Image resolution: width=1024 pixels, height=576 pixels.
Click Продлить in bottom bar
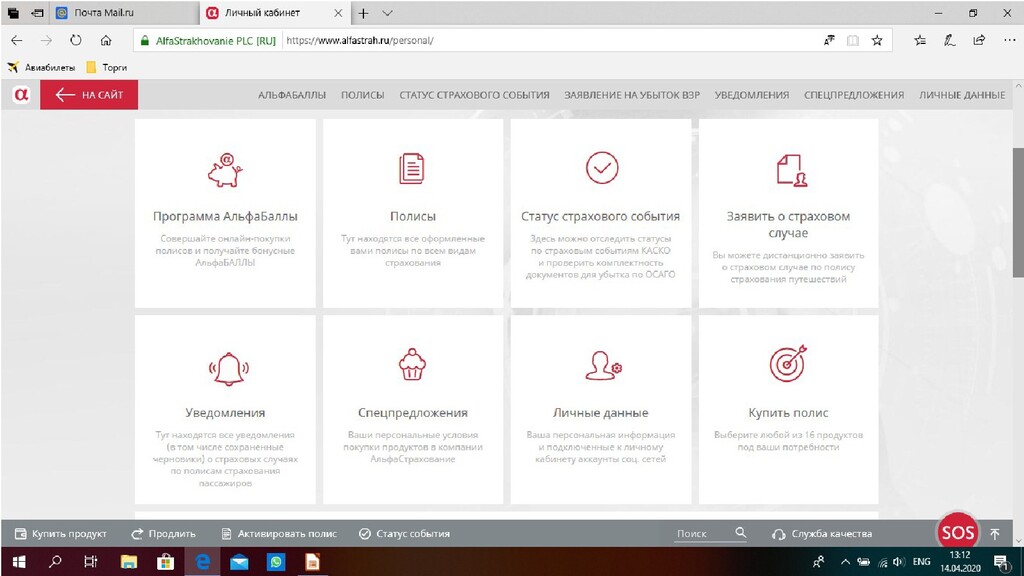click(163, 534)
